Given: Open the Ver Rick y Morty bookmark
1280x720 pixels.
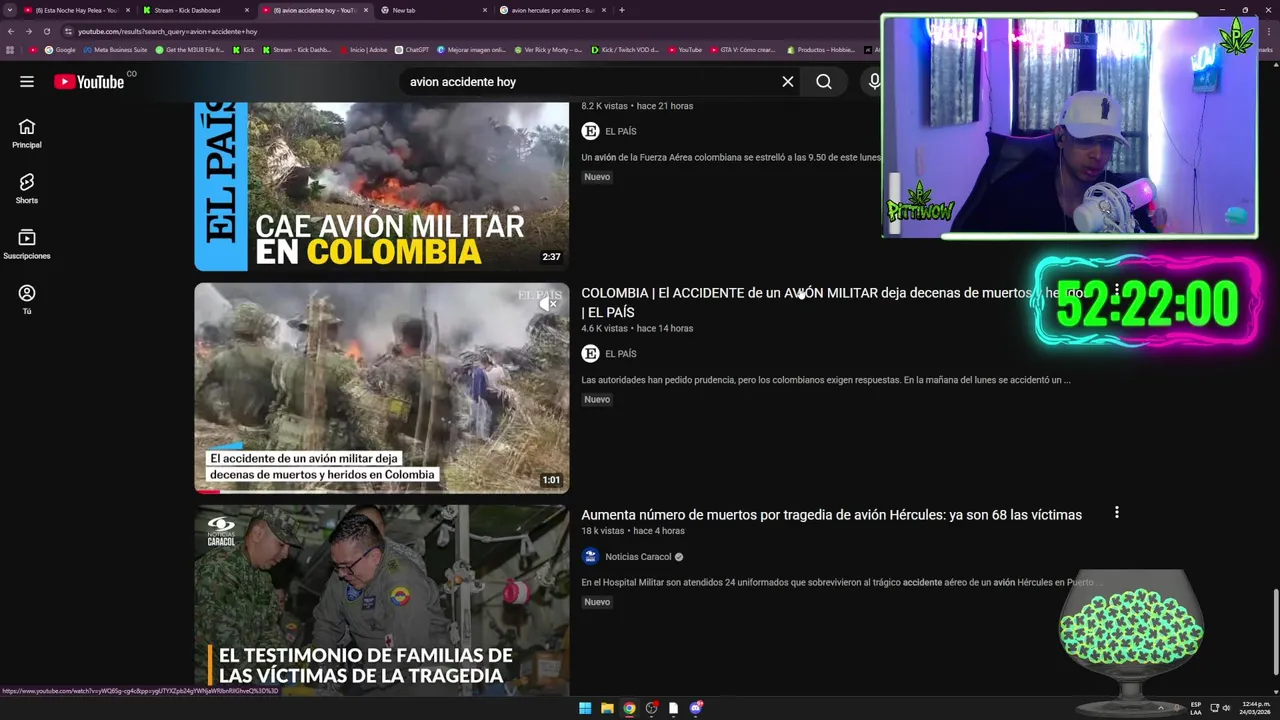Looking at the screenshot, I should pos(548,49).
